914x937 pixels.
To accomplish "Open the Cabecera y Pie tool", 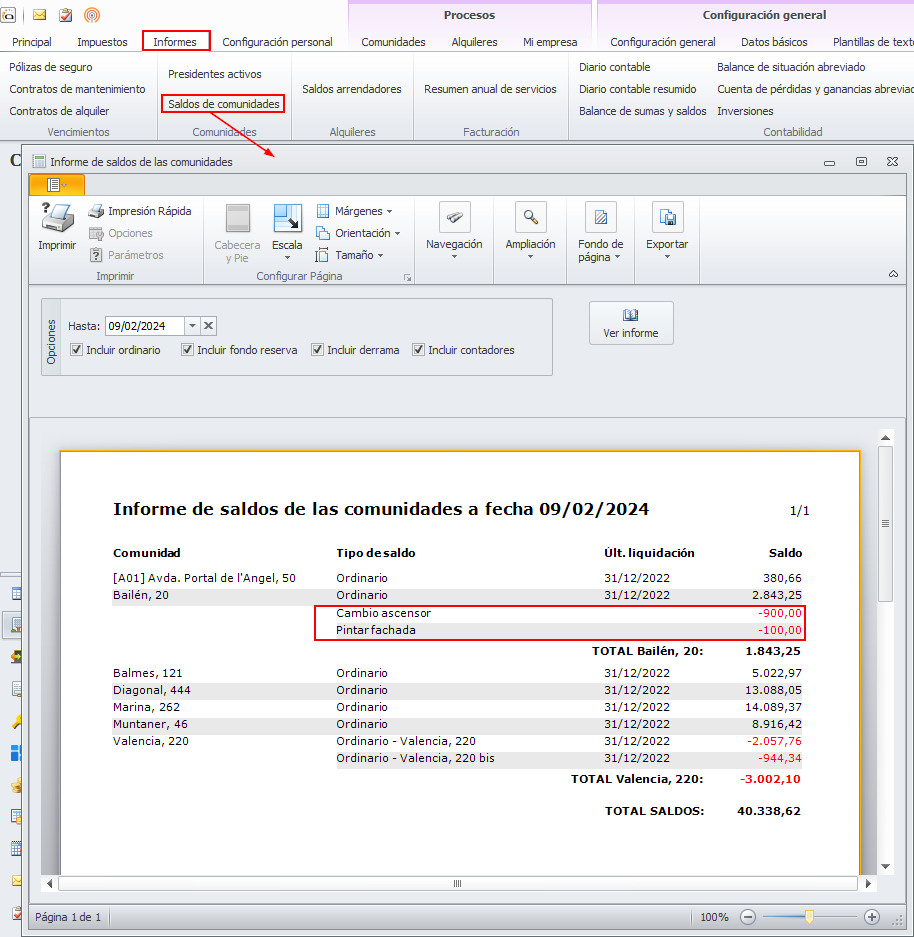I will click(237, 234).
